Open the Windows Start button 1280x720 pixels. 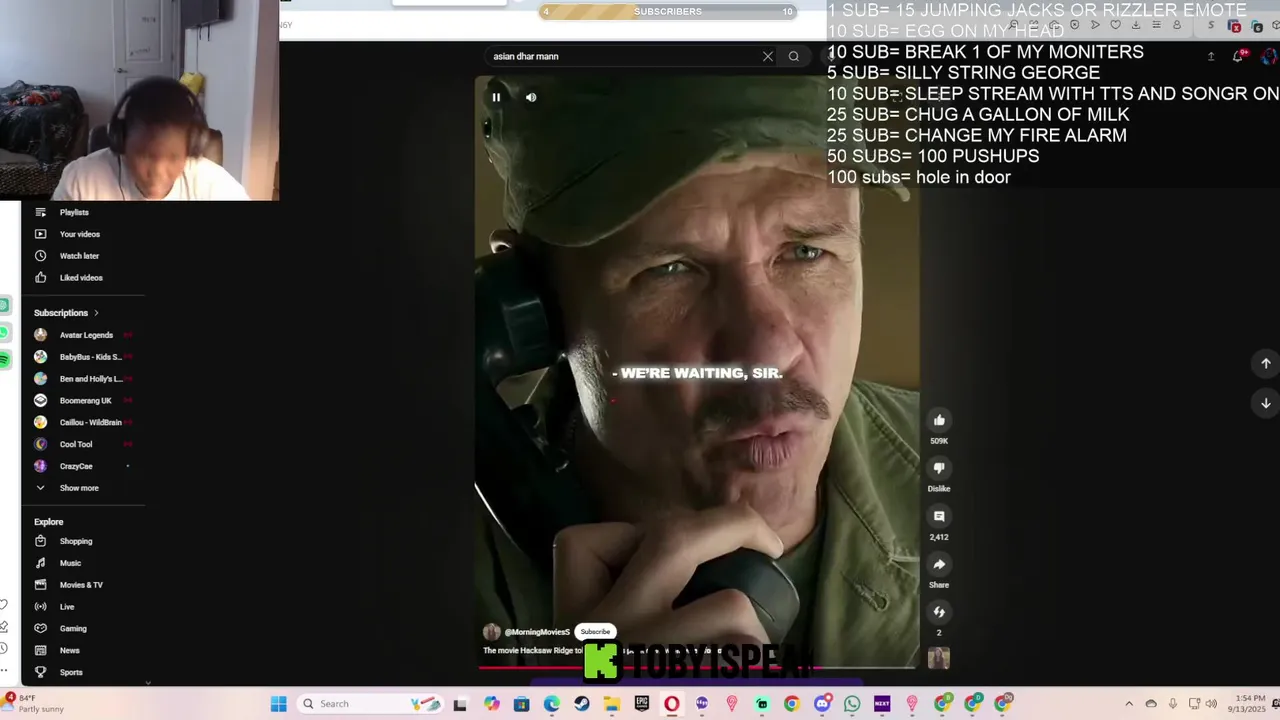click(x=279, y=704)
